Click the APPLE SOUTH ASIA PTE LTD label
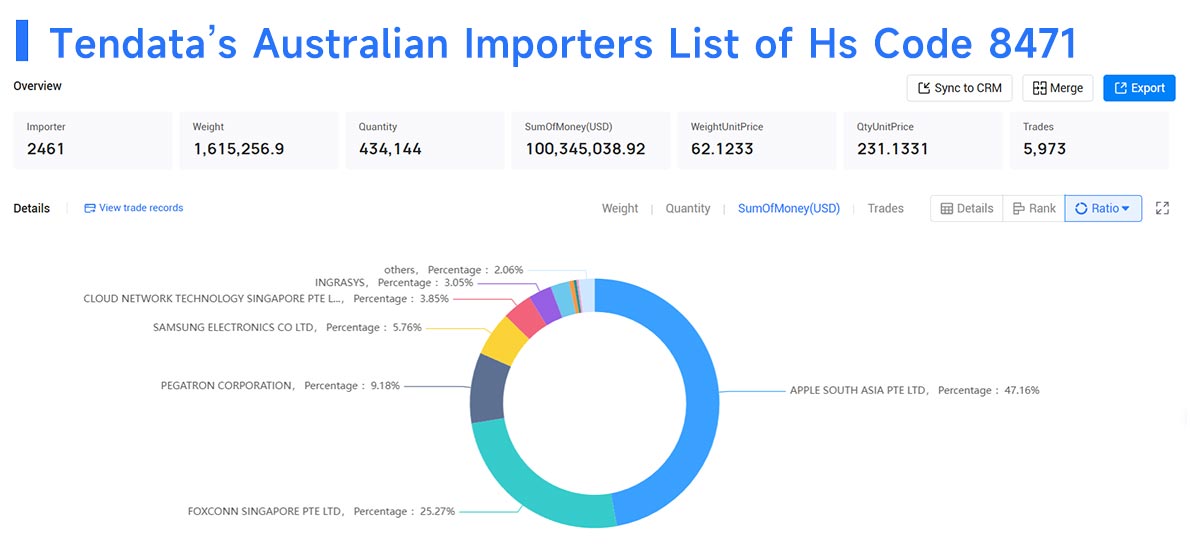1190x547 pixels. pos(915,391)
